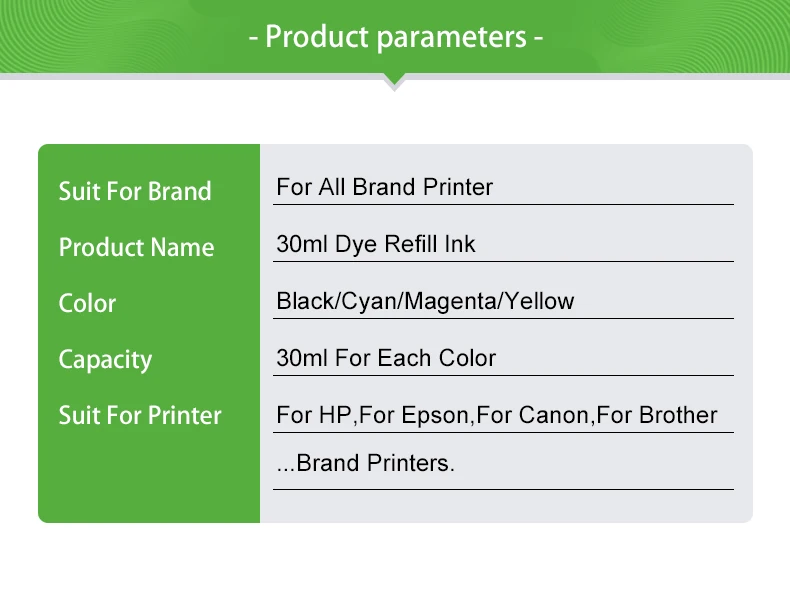Click the word Brother in printer list
The height and width of the screenshot is (590, 790).
coord(678,415)
